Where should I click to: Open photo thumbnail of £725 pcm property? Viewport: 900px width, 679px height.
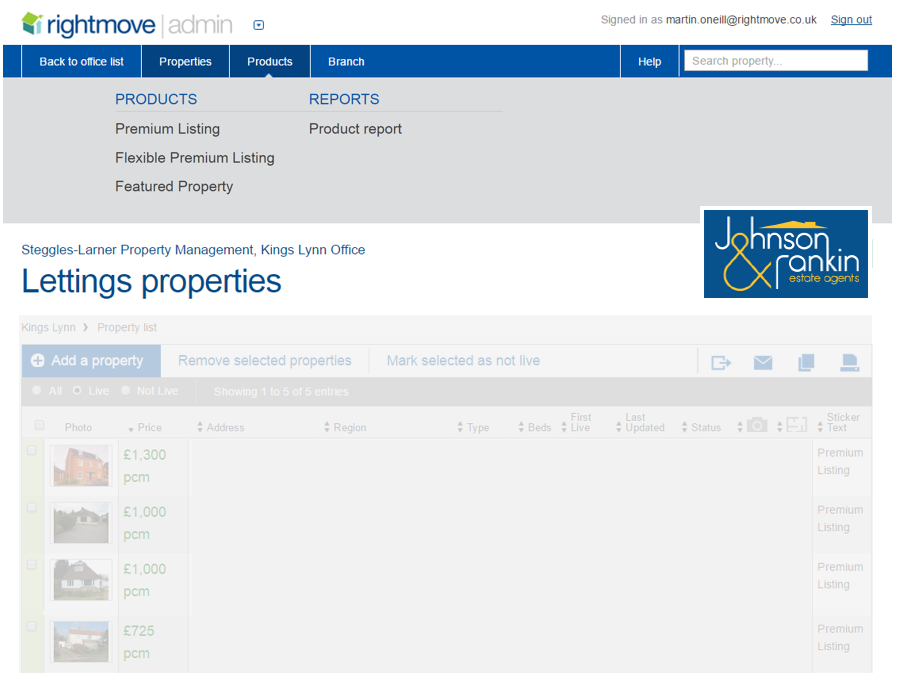click(x=81, y=642)
